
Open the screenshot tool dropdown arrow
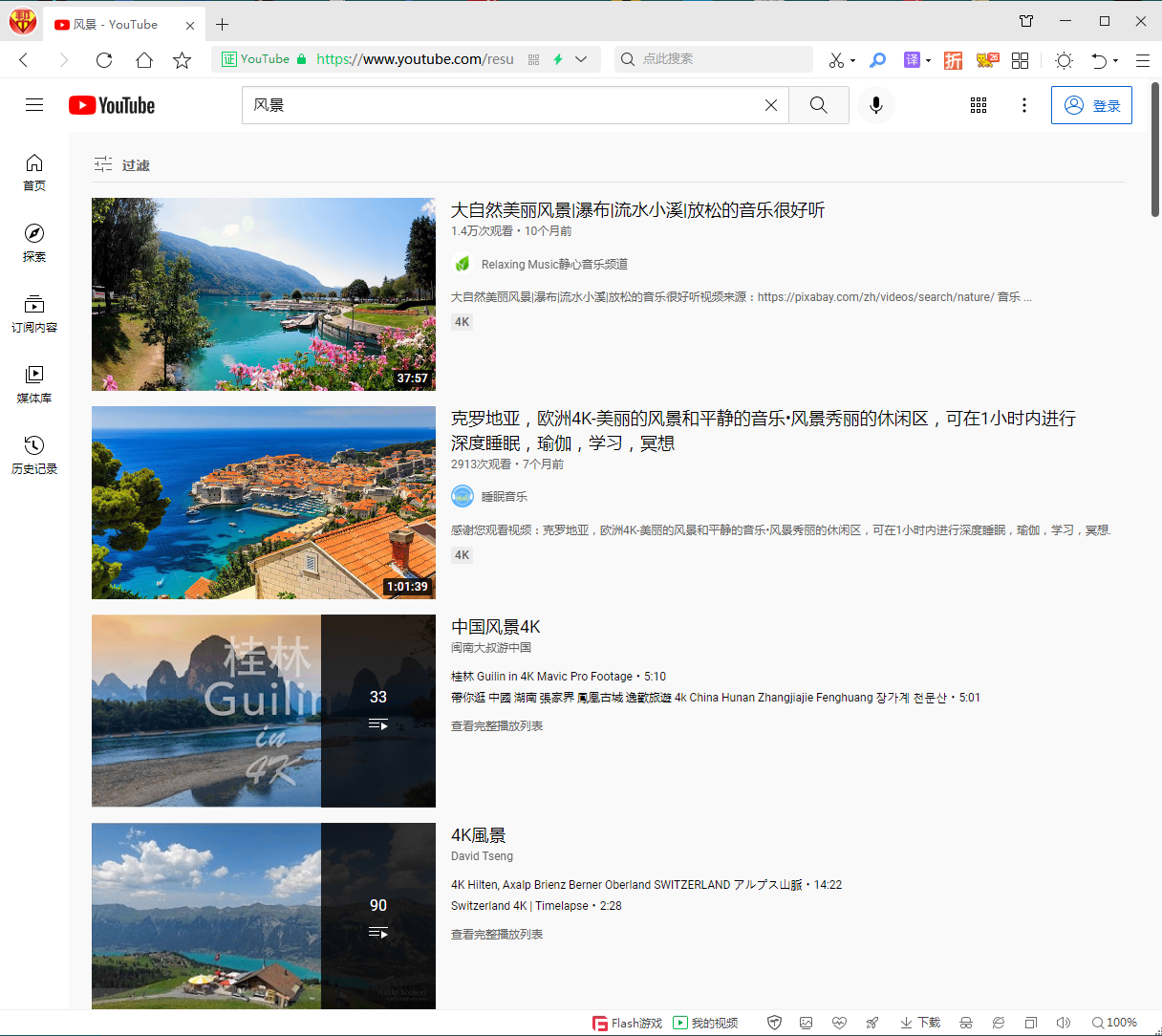[x=852, y=61]
